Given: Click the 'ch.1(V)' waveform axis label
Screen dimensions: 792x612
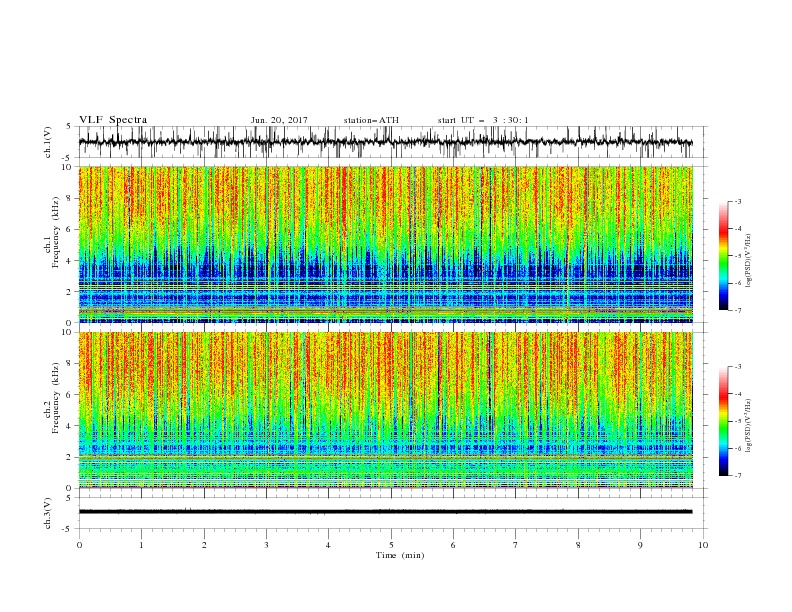Looking at the screenshot, I should click(48, 142).
